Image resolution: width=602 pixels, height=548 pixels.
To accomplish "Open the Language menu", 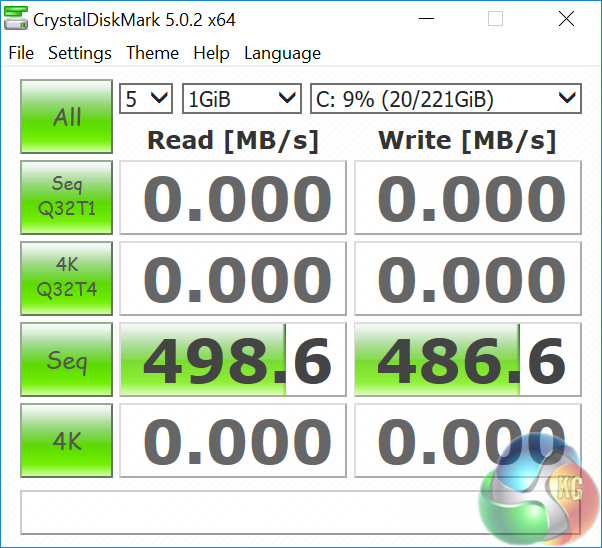I will click(282, 53).
